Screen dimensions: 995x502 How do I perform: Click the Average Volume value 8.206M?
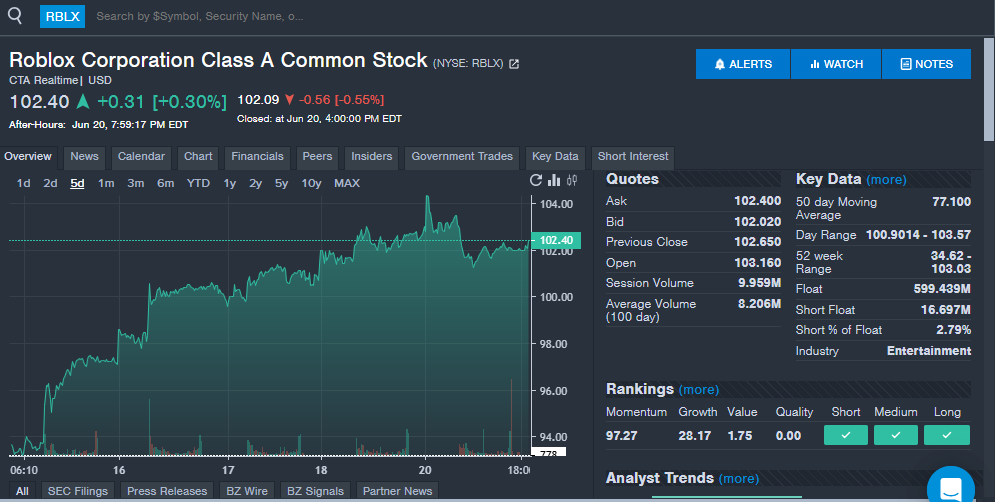pyautogui.click(x=760, y=304)
